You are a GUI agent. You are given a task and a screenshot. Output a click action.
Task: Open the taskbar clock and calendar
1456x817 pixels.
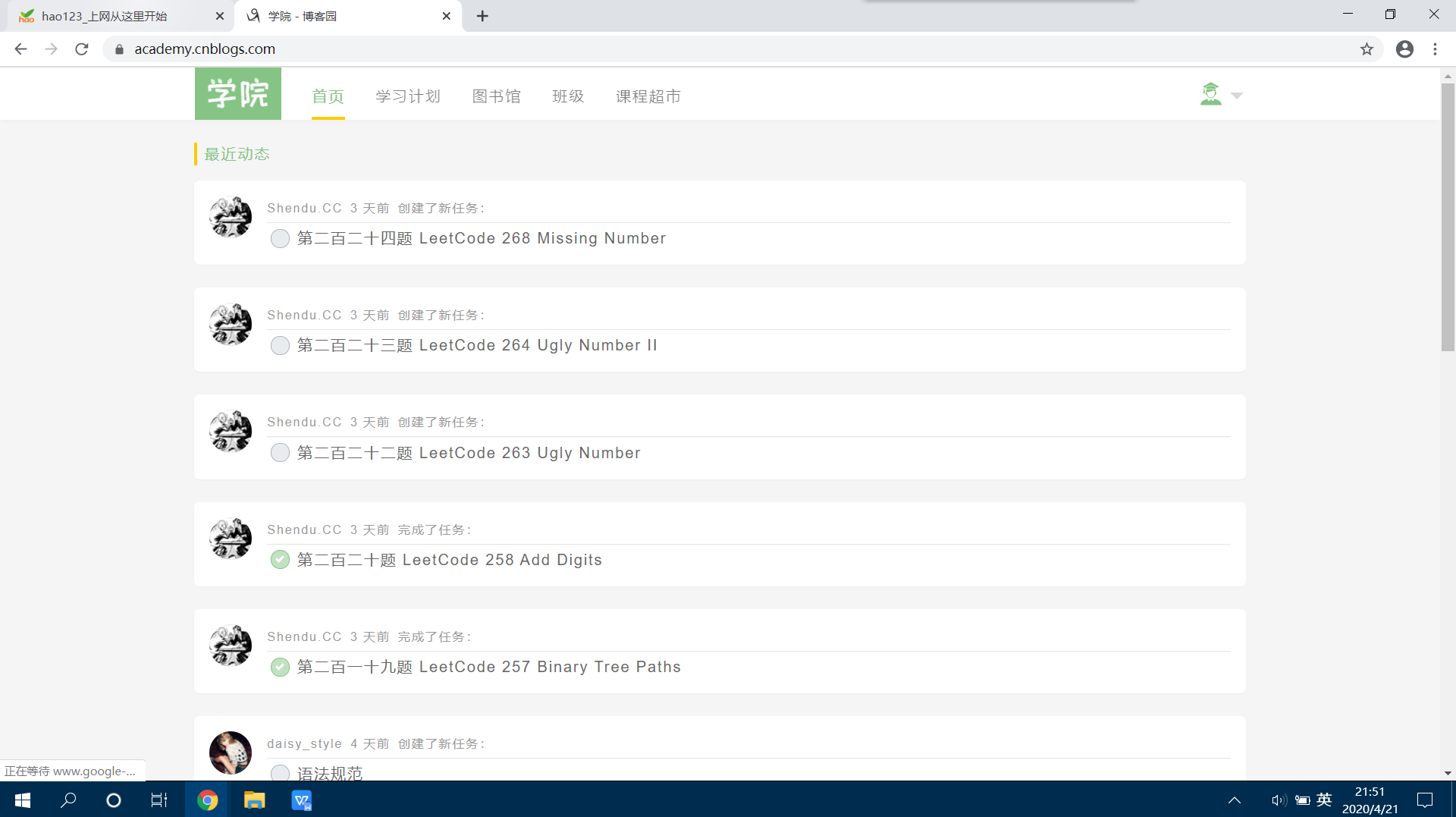(x=1370, y=800)
